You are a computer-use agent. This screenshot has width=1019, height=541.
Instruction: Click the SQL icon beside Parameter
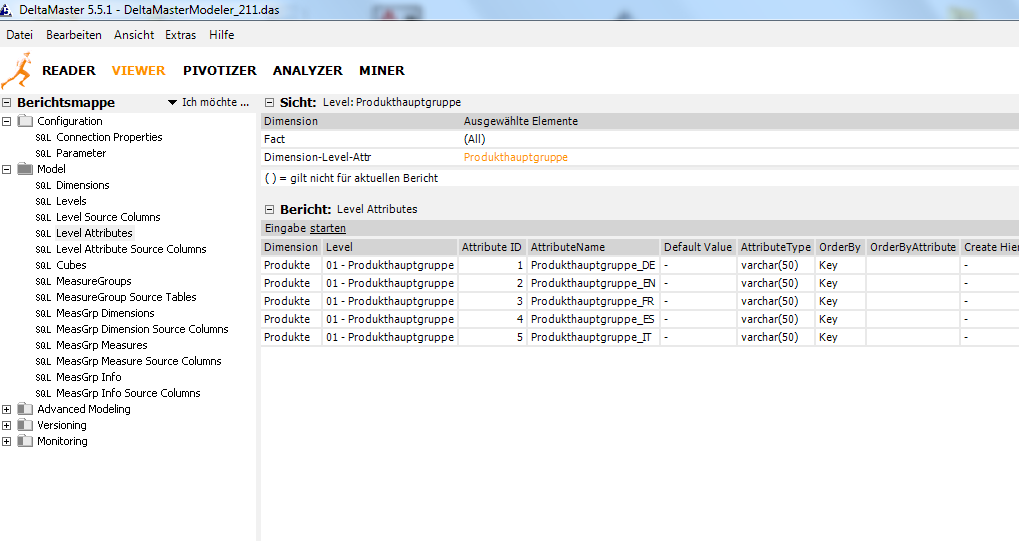[43, 153]
